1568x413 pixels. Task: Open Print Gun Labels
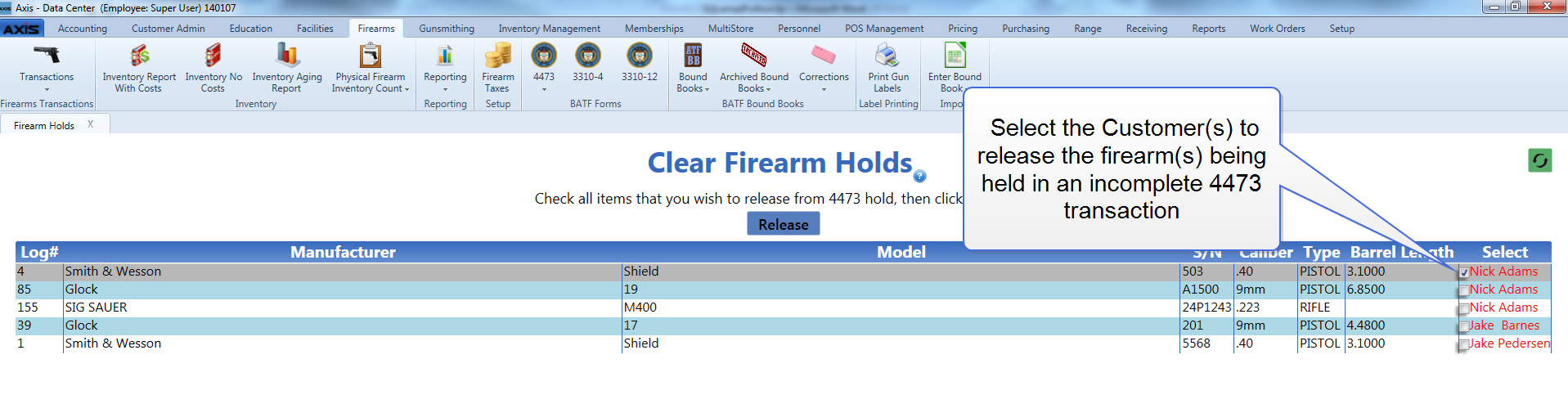pyautogui.click(x=888, y=68)
